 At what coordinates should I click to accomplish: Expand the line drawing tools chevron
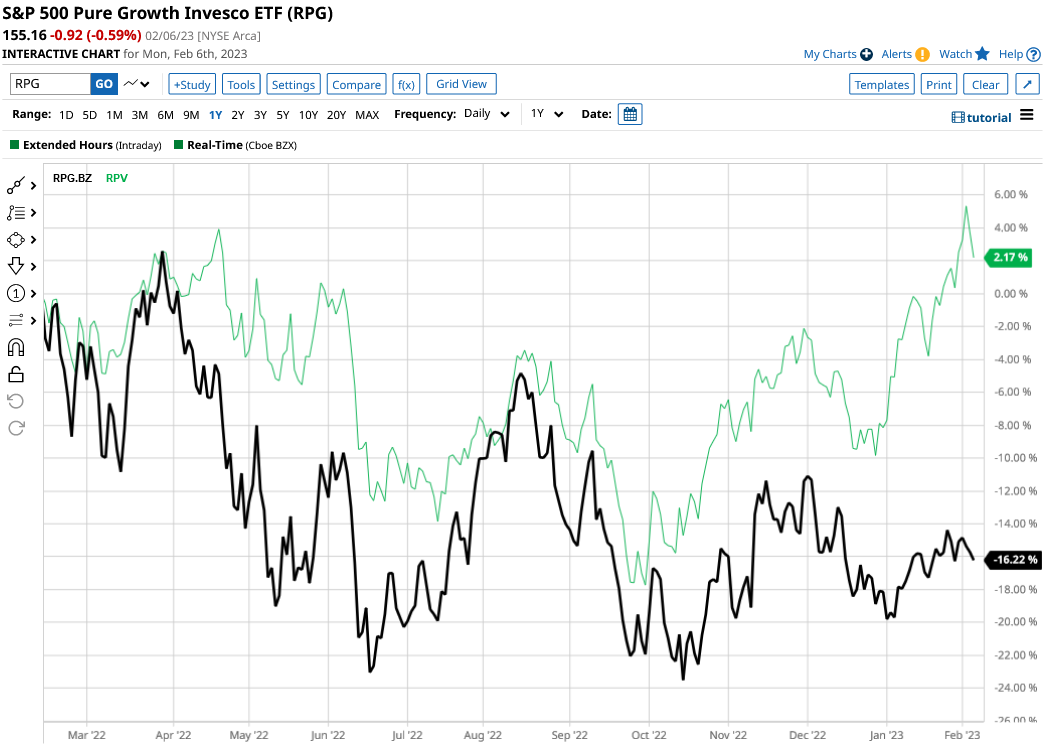(33, 186)
